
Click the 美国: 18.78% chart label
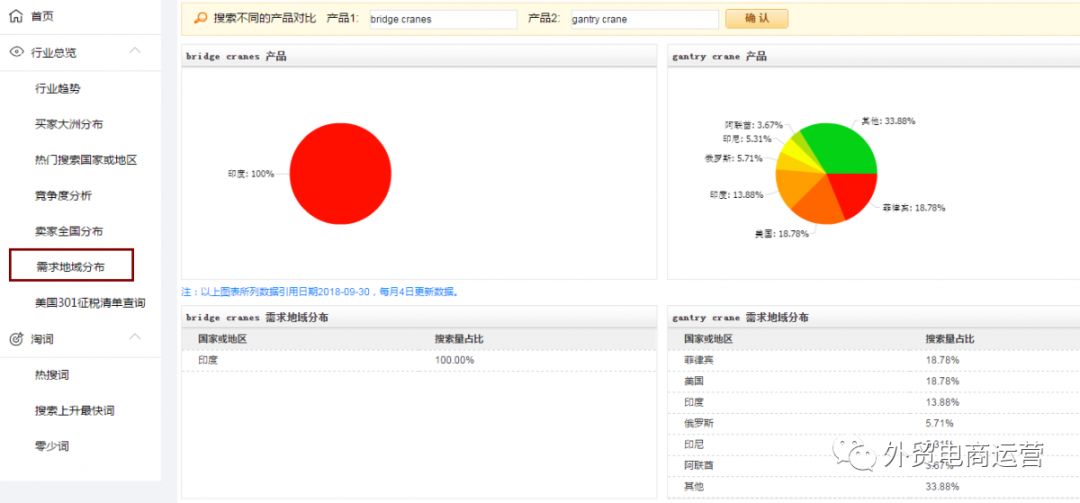pyautogui.click(x=781, y=234)
